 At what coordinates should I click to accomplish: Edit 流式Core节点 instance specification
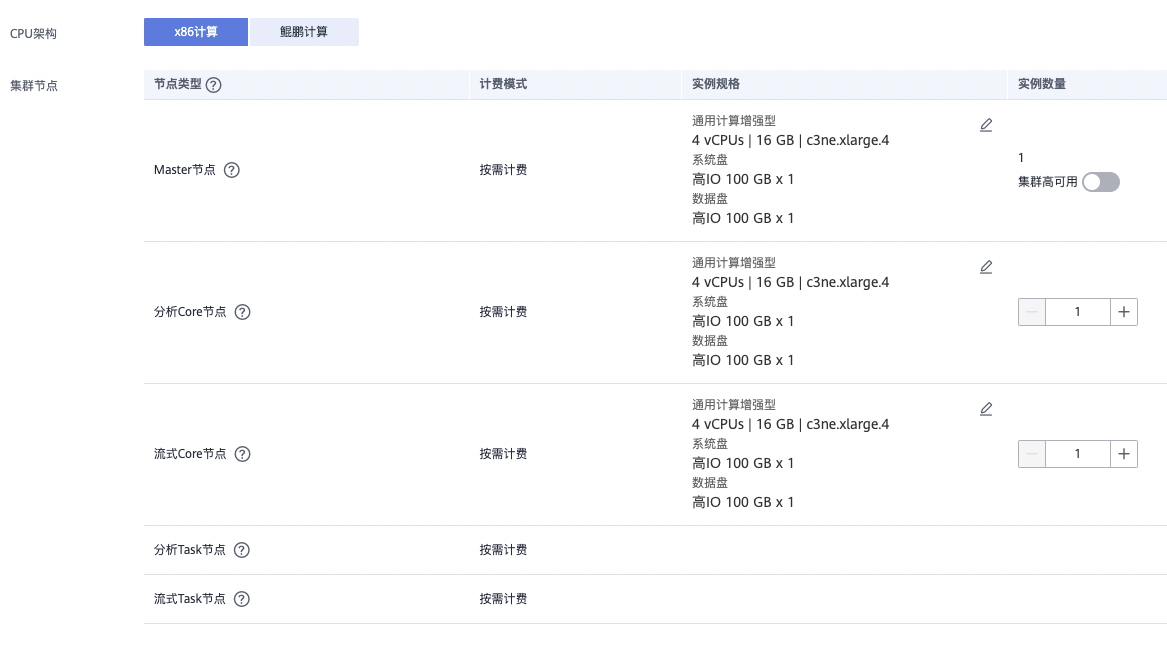[x=986, y=409]
